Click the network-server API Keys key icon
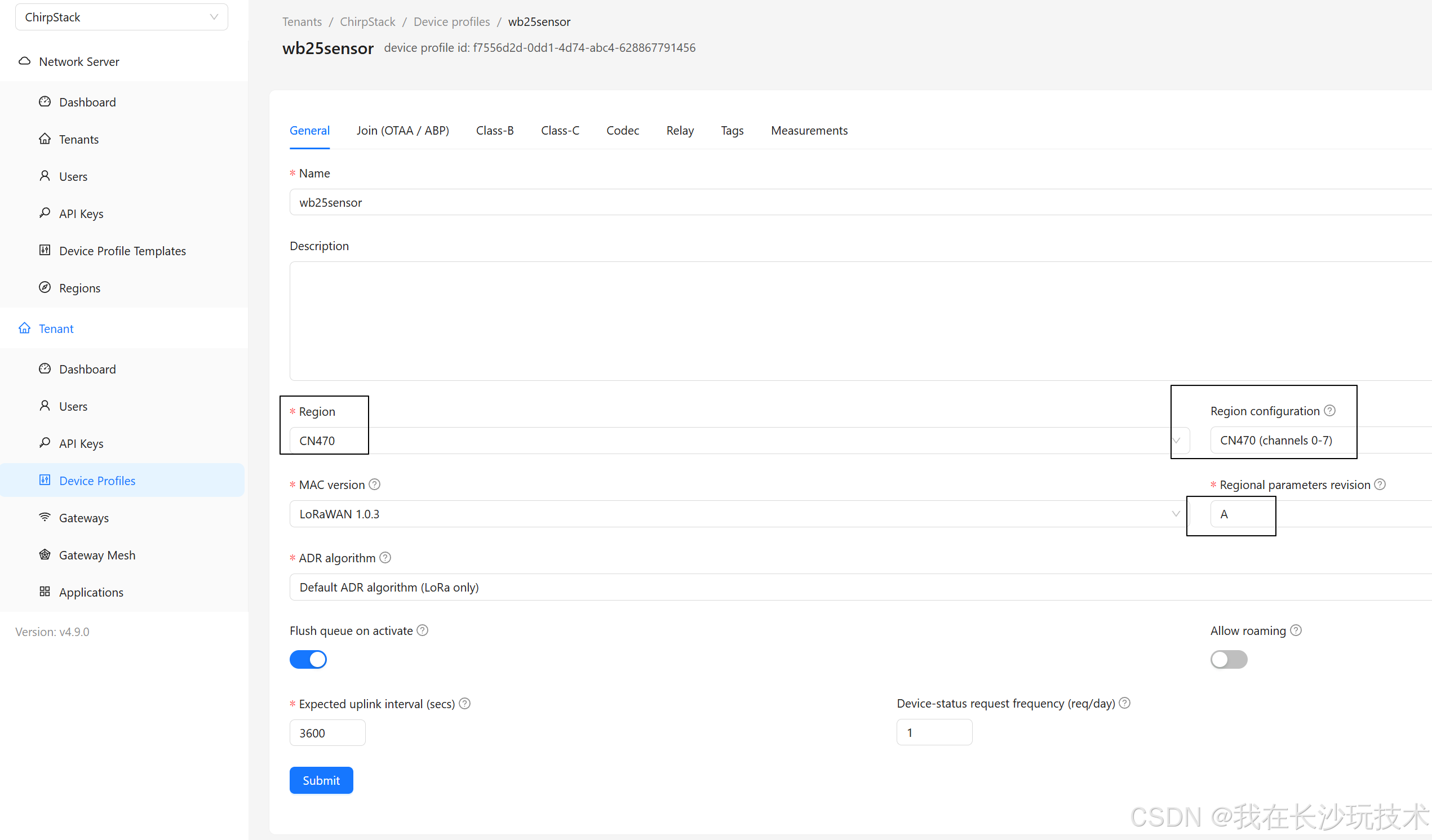1432x840 pixels. point(45,213)
